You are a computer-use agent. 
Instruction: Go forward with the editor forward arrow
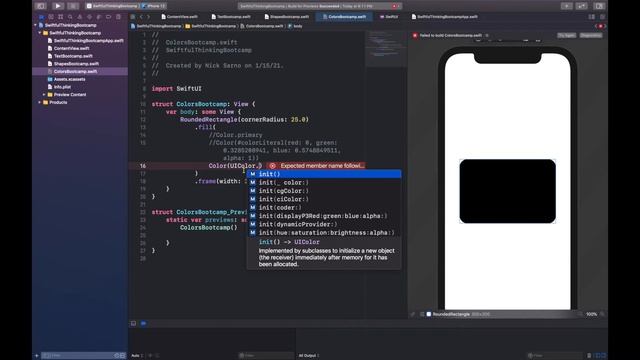point(148,17)
